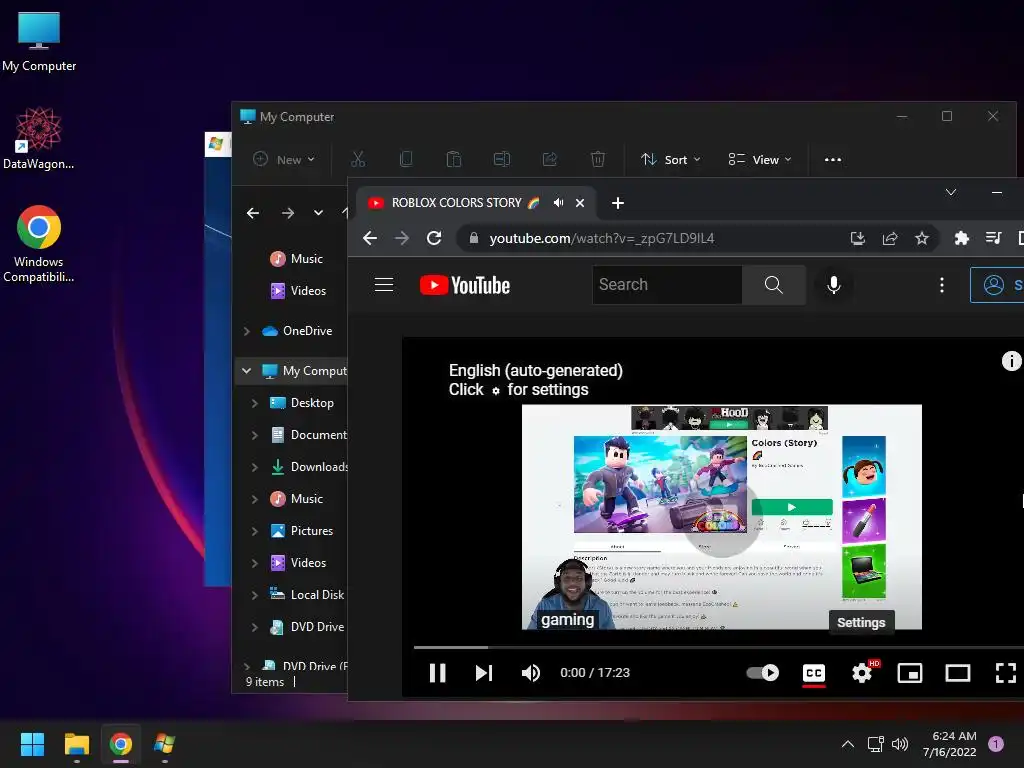Click Chrome icon in taskbar
Screen dimensions: 1024x768
click(121, 744)
